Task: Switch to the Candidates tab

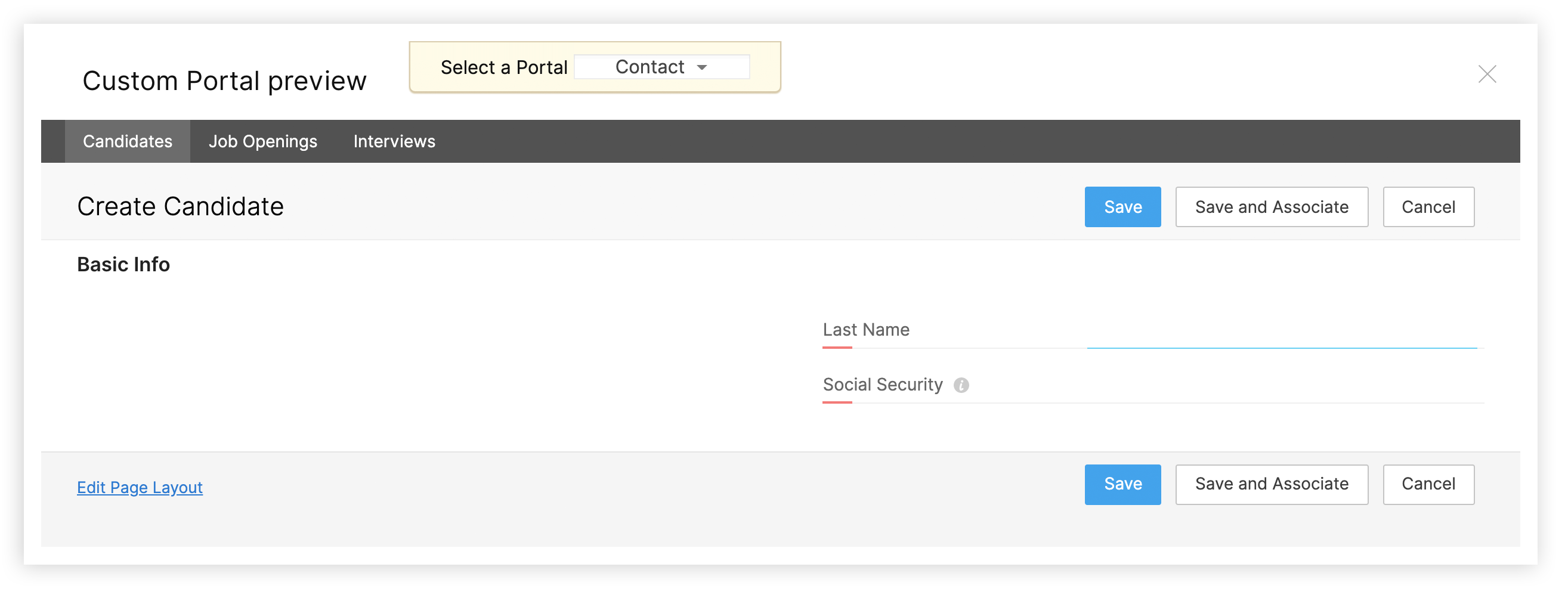Action: (127, 141)
